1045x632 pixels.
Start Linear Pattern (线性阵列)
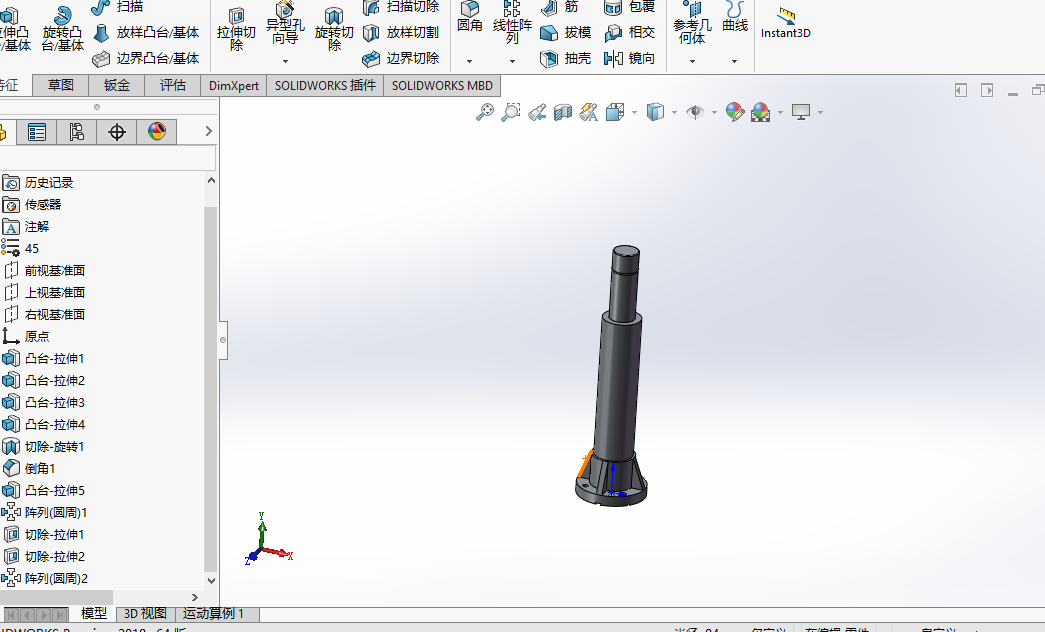pos(512,23)
